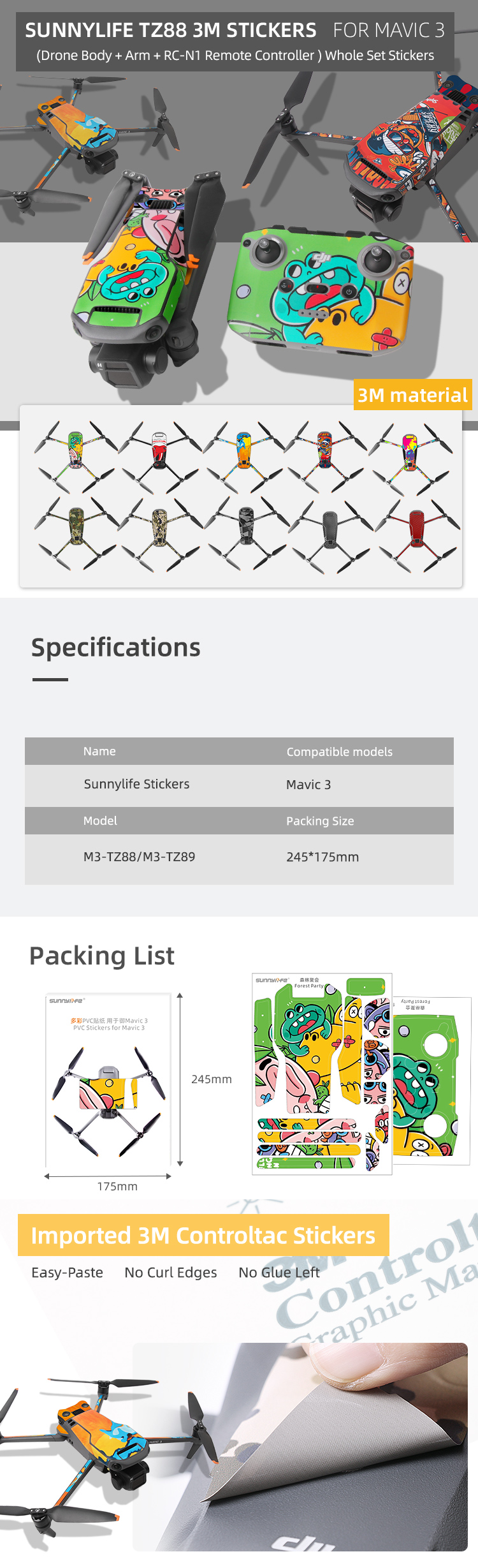Image resolution: width=478 pixels, height=1568 pixels.
Task: Click the No Curl Edges label
Action: [x=171, y=1273]
